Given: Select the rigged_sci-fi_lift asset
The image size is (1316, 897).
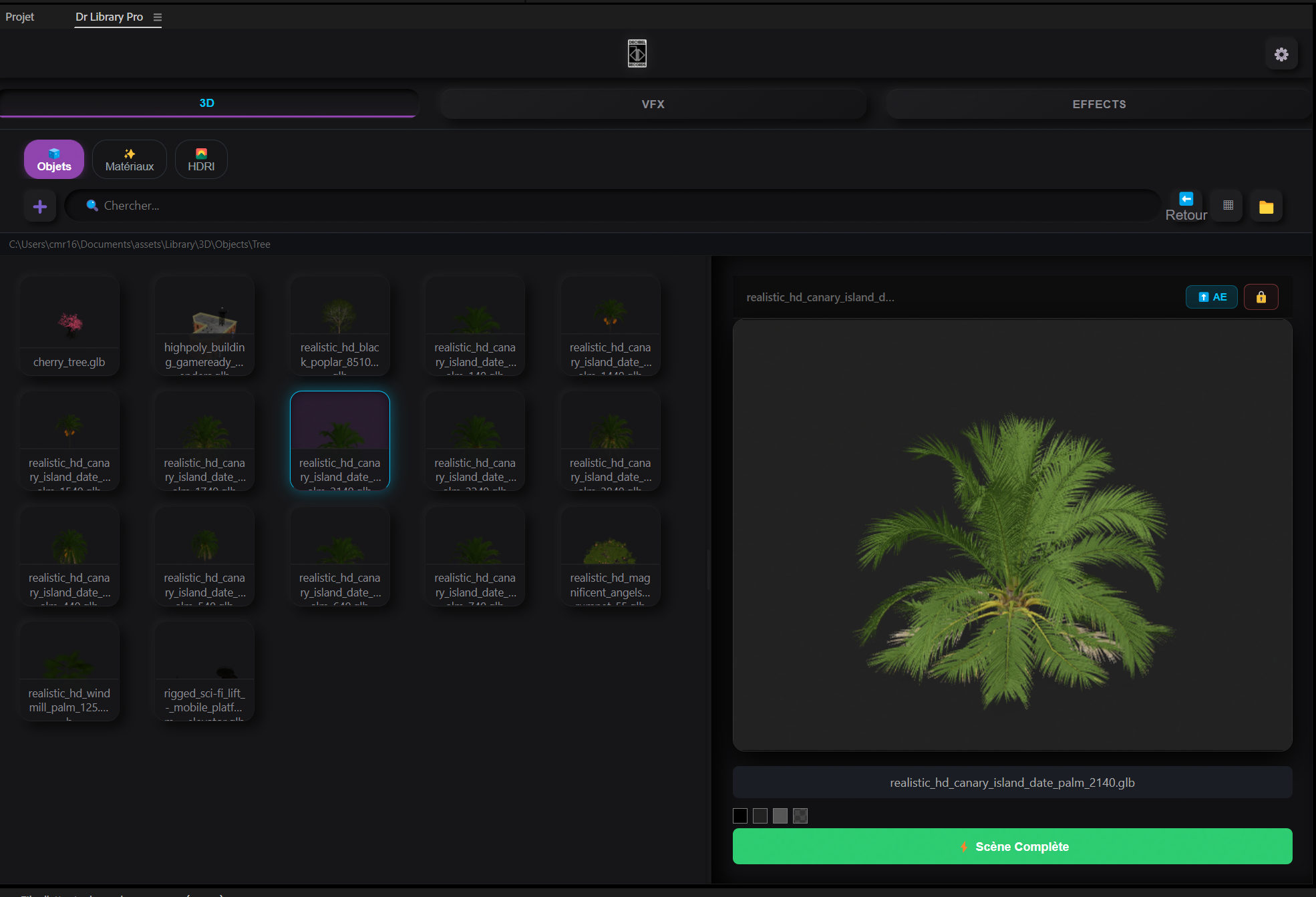Looking at the screenshot, I should pos(204,672).
